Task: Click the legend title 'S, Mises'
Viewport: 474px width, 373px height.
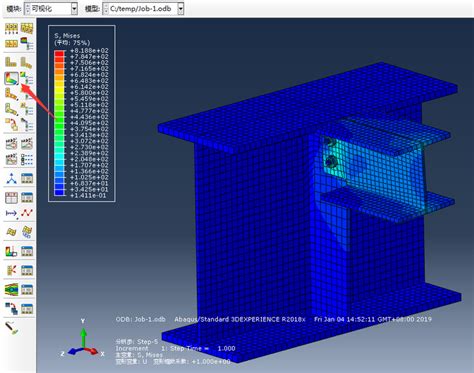Action: point(67,36)
